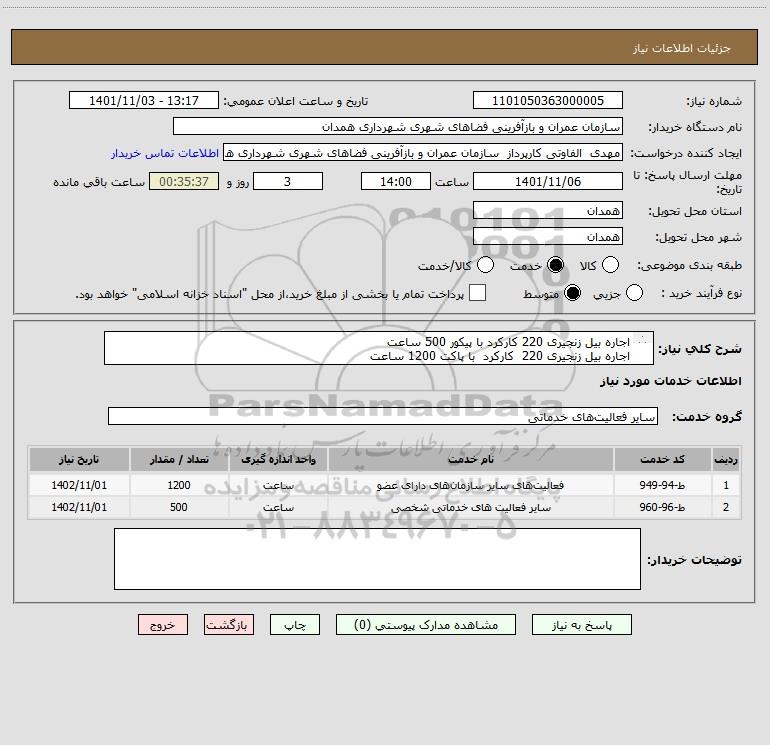Viewport: 770px width, 745px height.
Task: Click the پاسخ به نیاز button
Action: (x=581, y=625)
